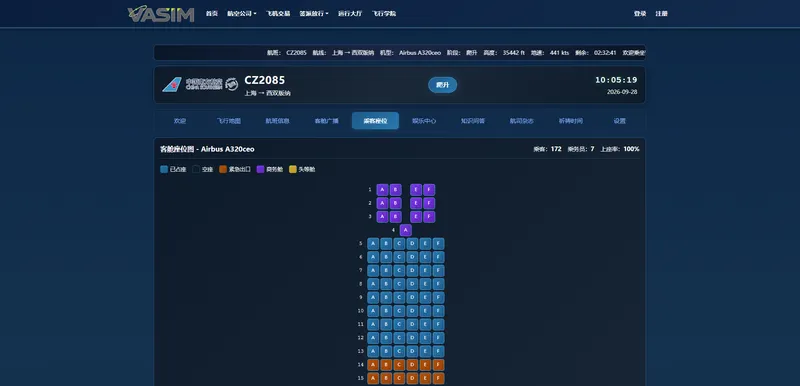Image resolution: width=800 pixels, height=386 pixels.
Task: Click the 客舱座位图 - Airbus A320ceo title
Action: click(207, 149)
